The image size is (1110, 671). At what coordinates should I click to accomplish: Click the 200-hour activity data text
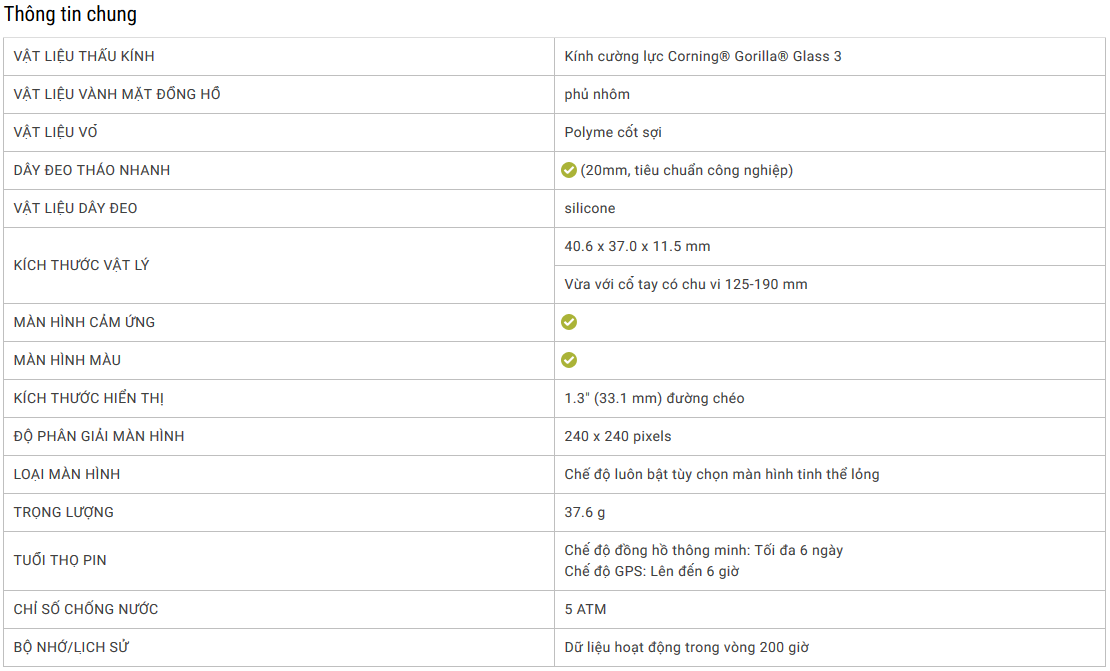[687, 647]
